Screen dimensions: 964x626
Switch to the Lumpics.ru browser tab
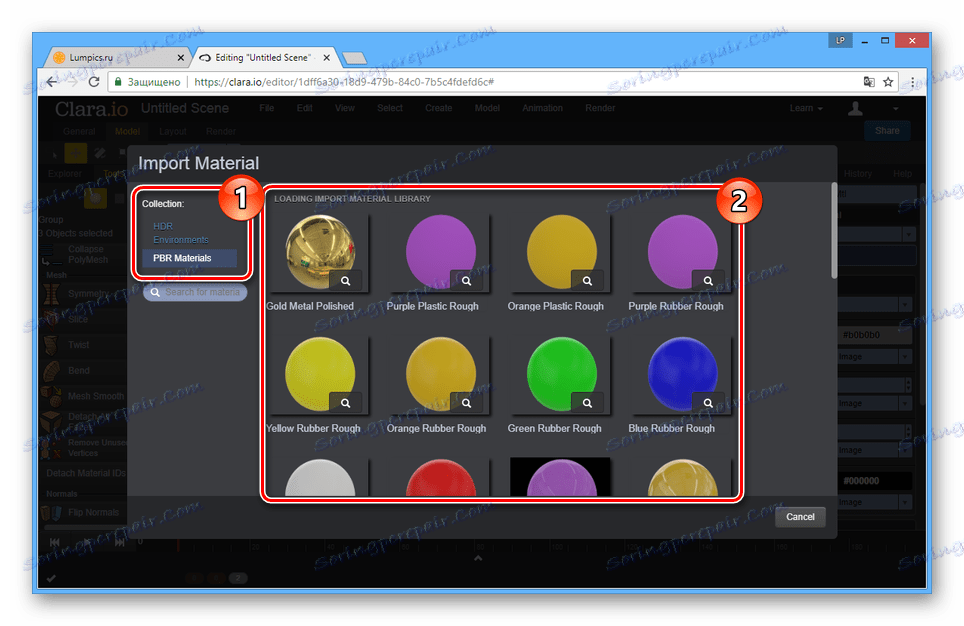click(x=117, y=57)
